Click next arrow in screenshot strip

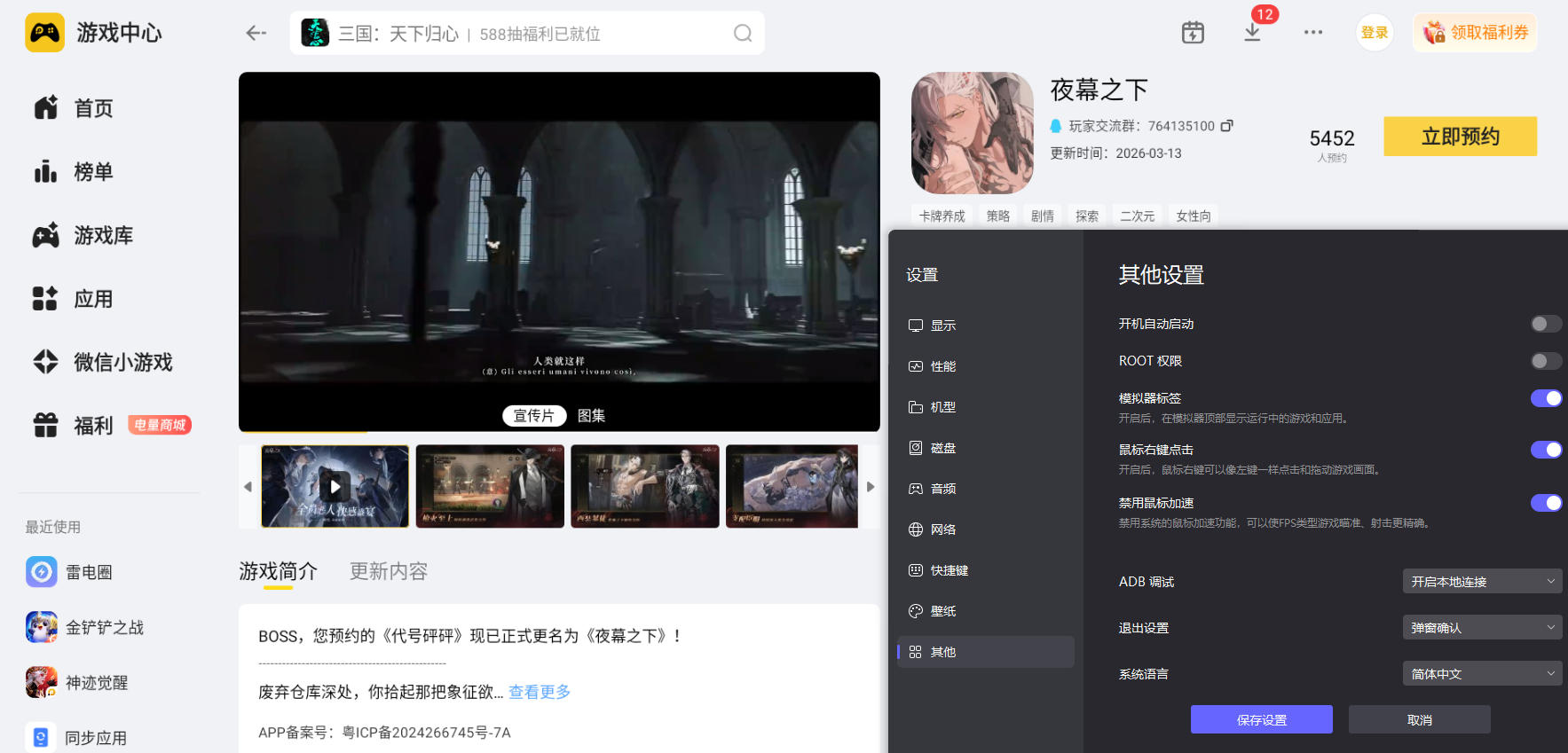coord(871,487)
